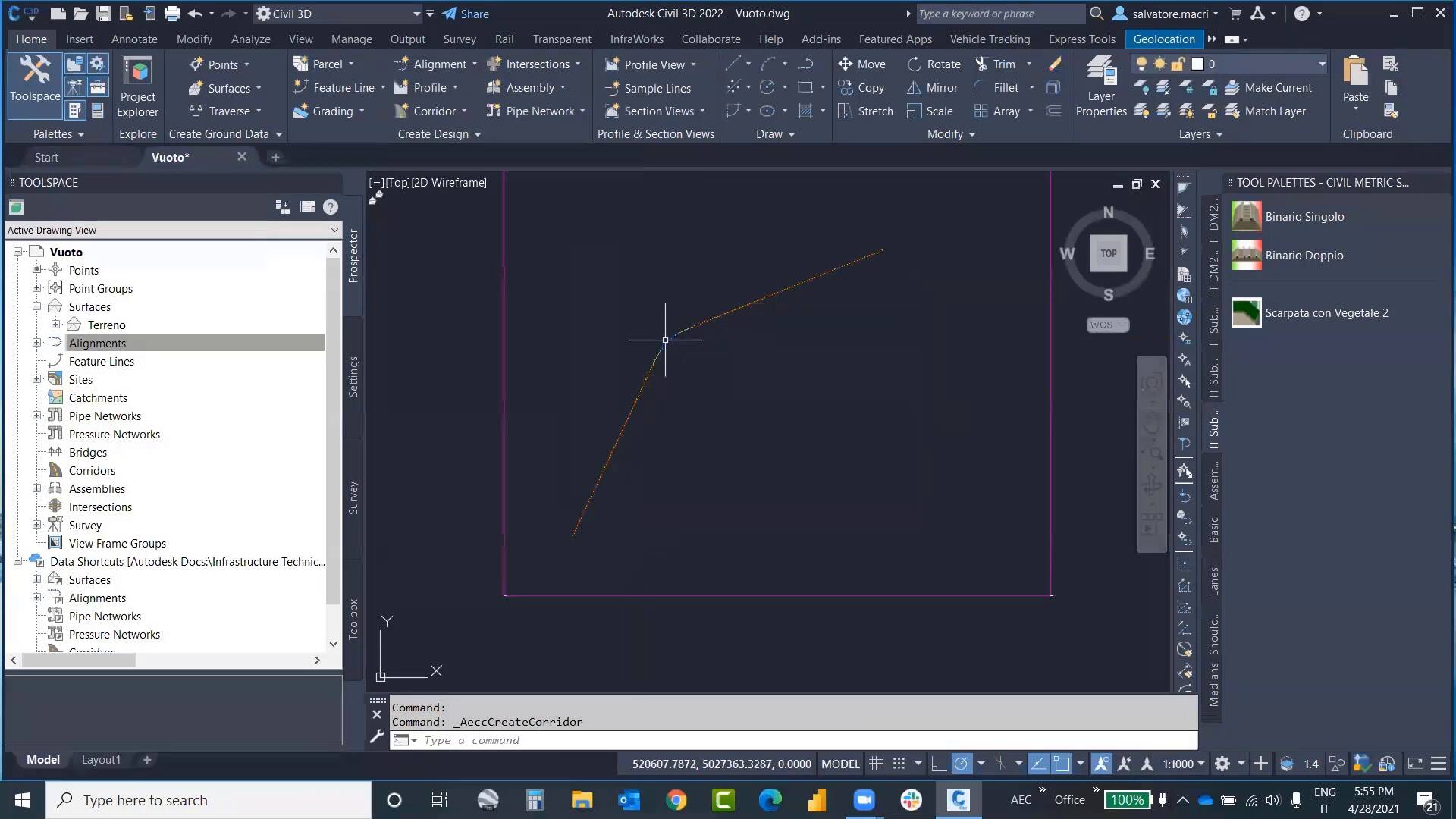Expand the Terreno surface node
The image size is (1456, 819).
pyautogui.click(x=55, y=325)
